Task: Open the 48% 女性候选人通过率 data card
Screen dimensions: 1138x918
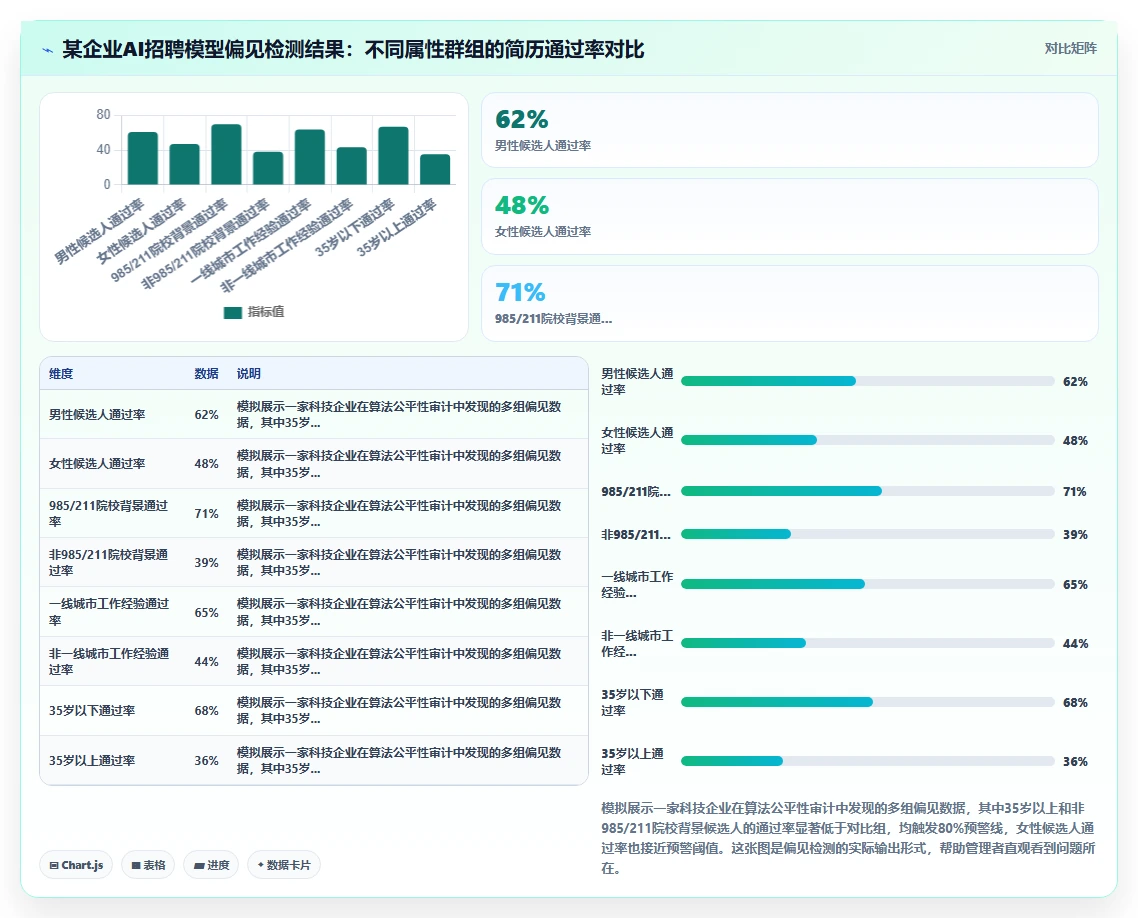Action: 790,216
